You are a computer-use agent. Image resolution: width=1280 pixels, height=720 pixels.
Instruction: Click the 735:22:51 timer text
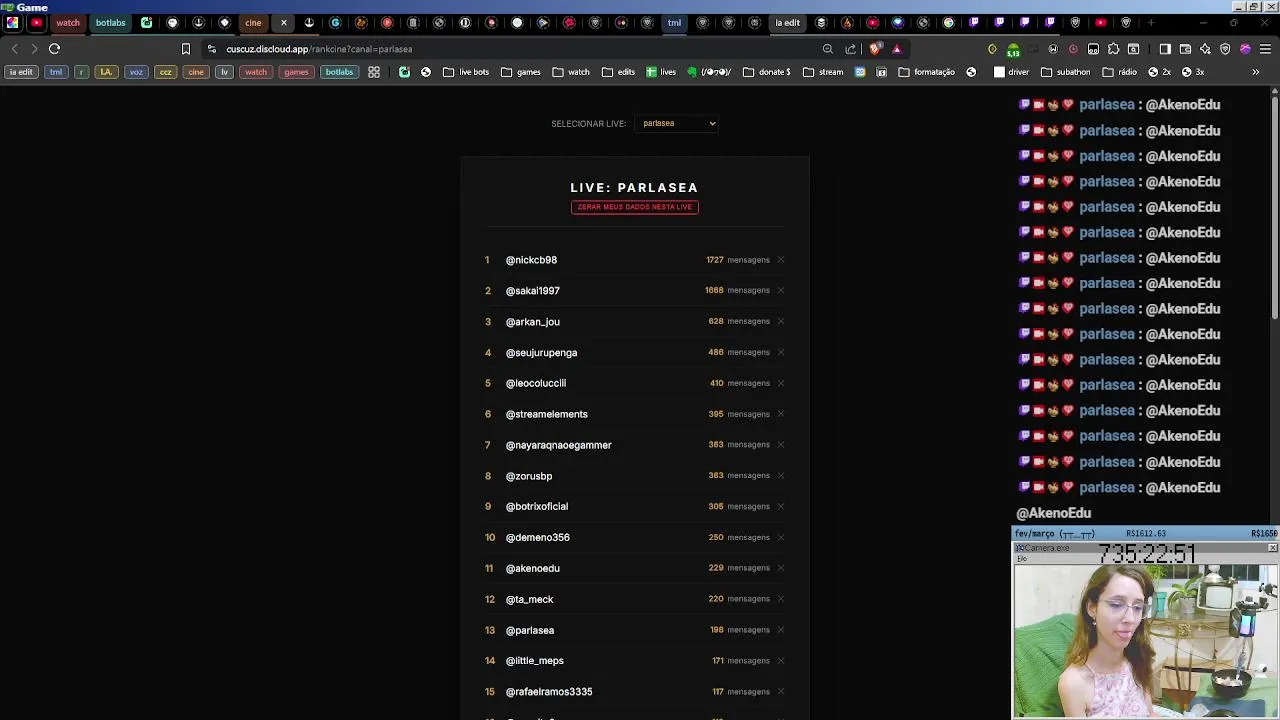[1146, 554]
